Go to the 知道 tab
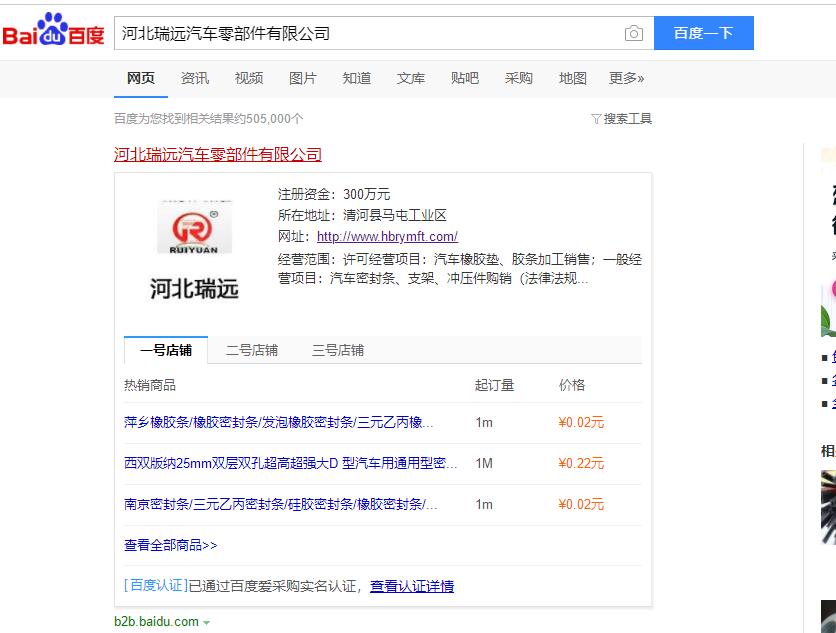836x633 pixels. 357,78
